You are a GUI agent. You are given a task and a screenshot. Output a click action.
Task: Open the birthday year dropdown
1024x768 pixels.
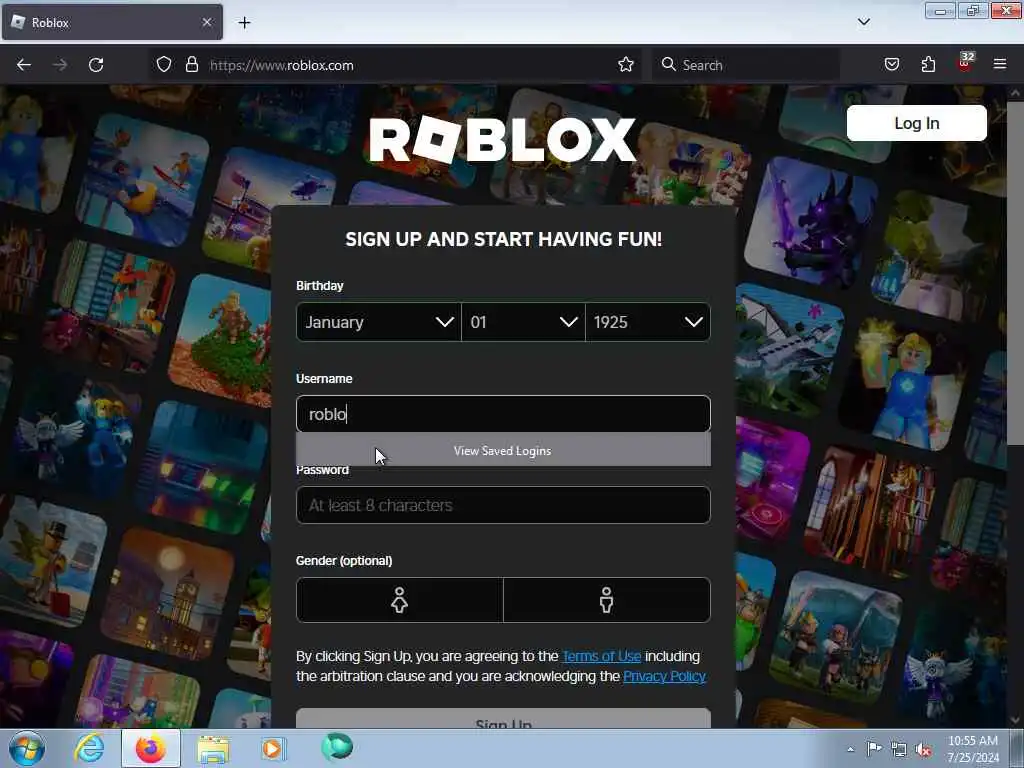[647, 322]
